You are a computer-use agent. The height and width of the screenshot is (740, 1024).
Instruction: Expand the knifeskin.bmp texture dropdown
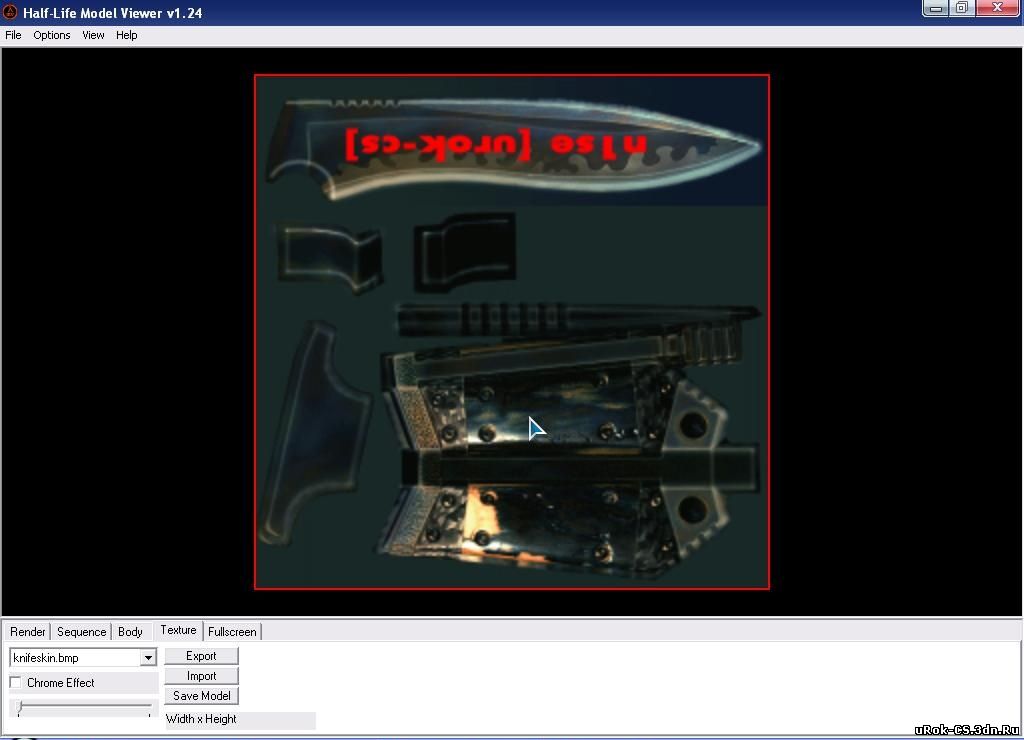pos(148,658)
